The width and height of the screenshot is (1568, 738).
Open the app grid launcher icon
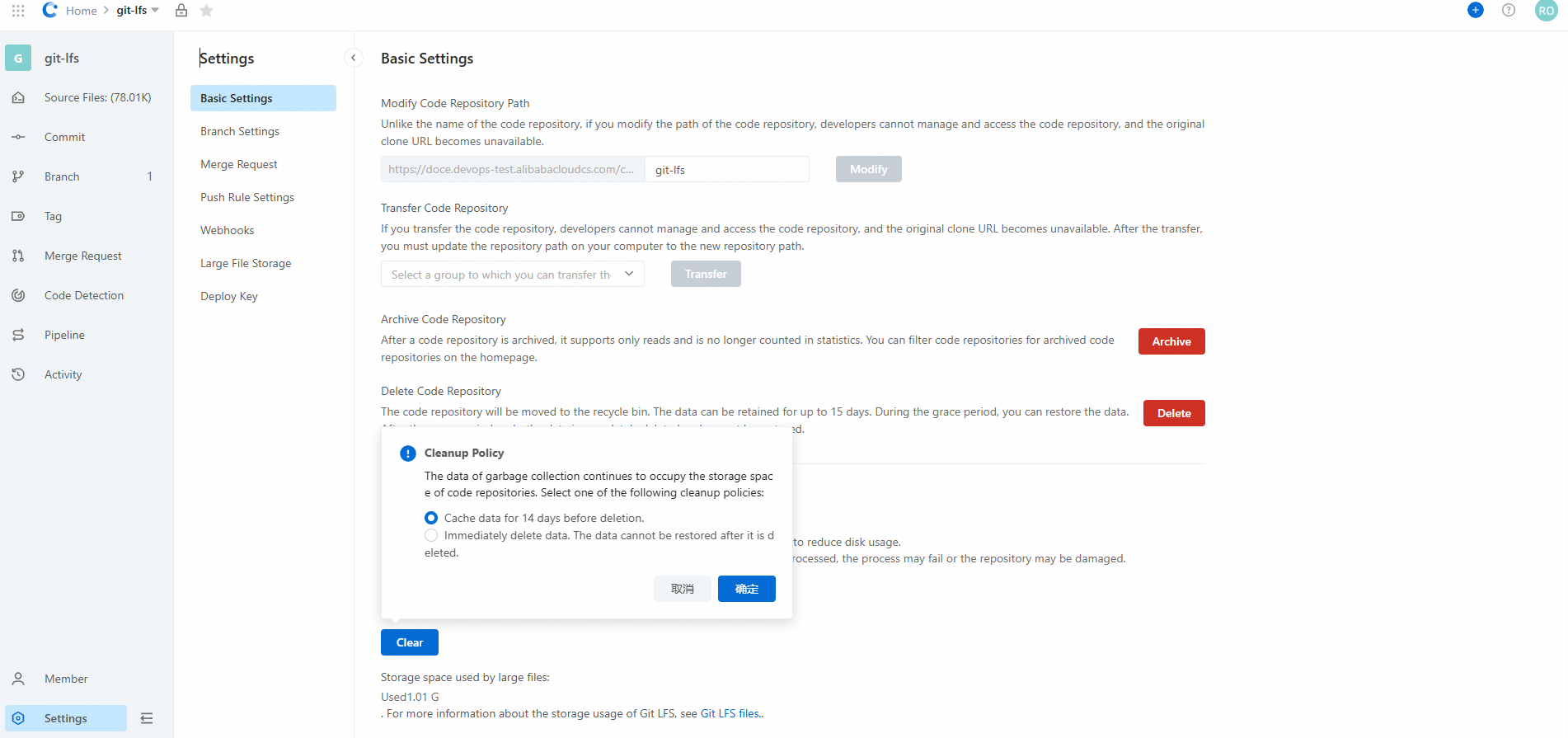pos(18,11)
